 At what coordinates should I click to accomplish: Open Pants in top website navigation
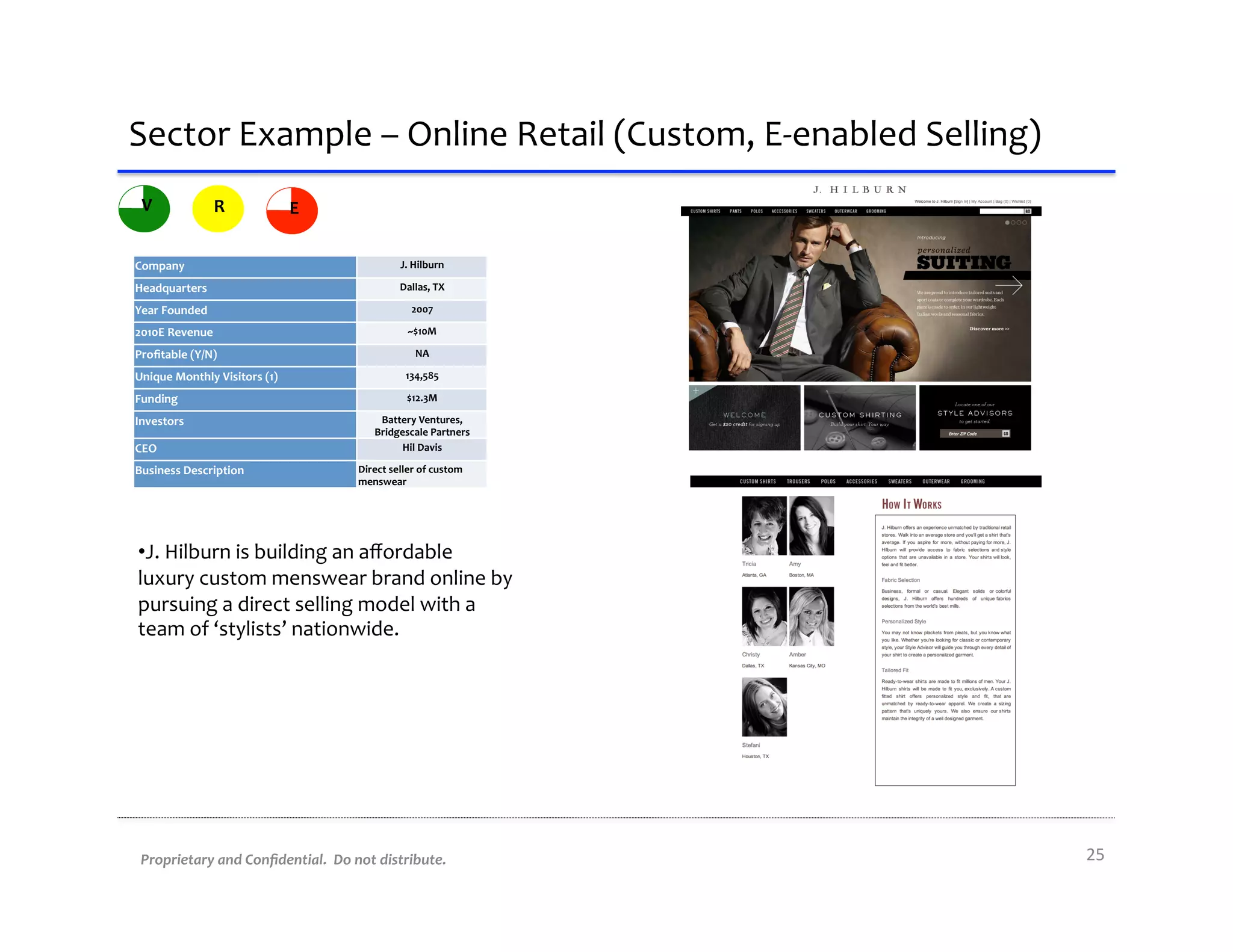point(736,211)
